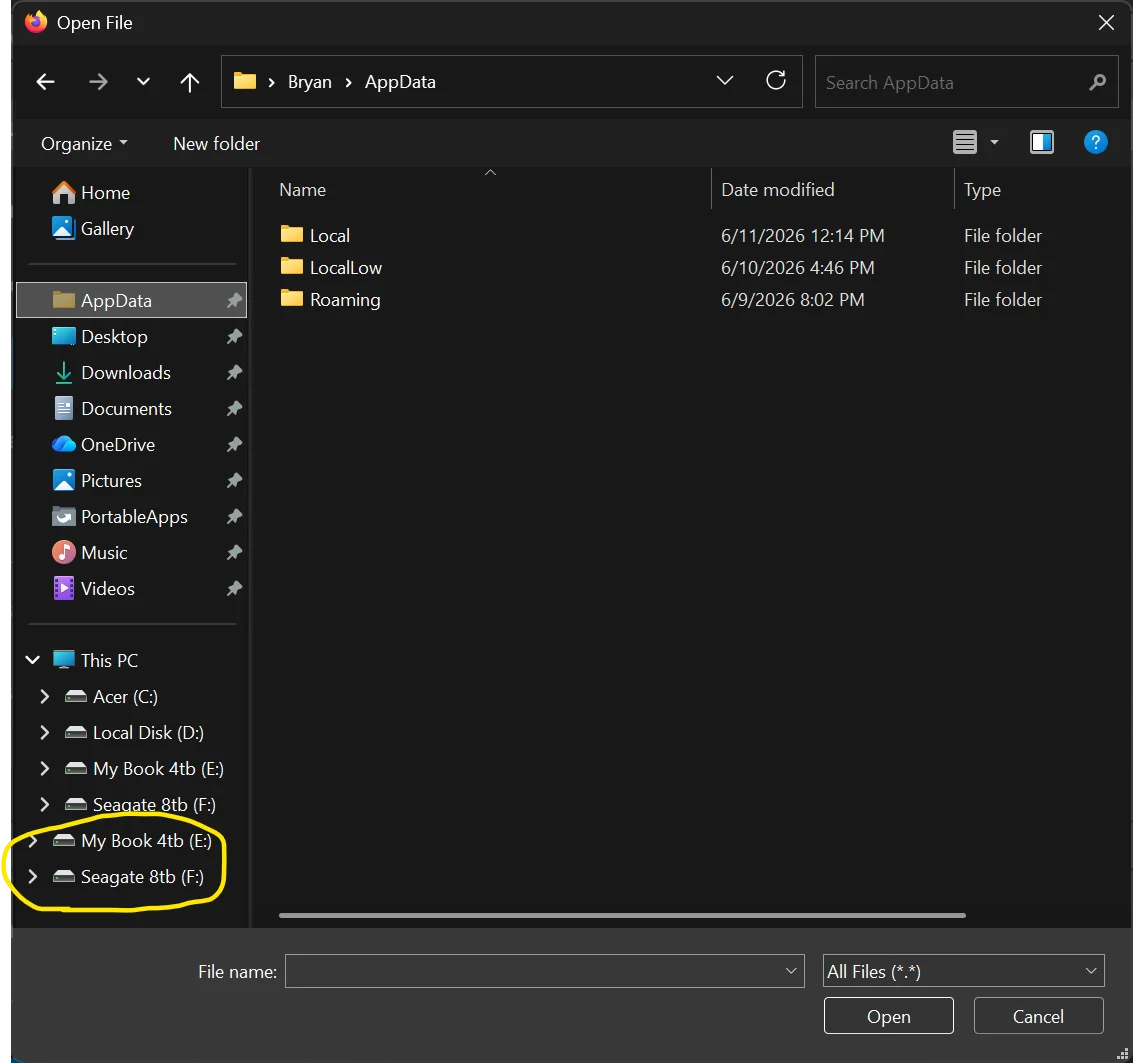
Task: Open Music from the sidebar
Action: (90, 554)
